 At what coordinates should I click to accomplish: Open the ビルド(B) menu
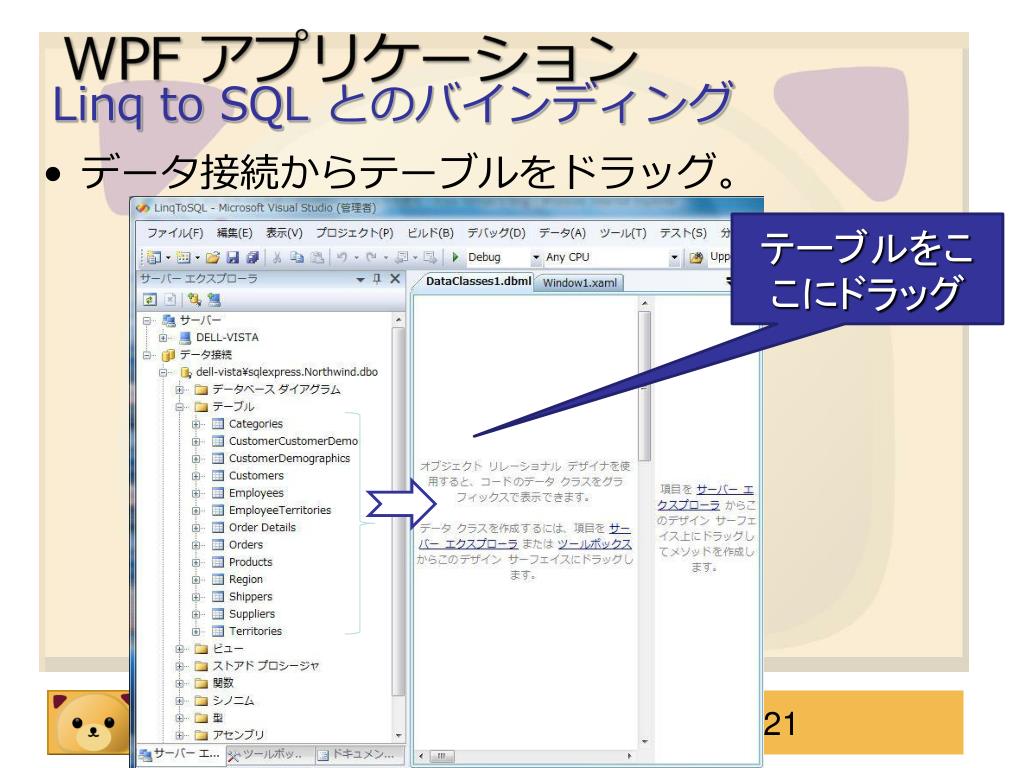430,233
